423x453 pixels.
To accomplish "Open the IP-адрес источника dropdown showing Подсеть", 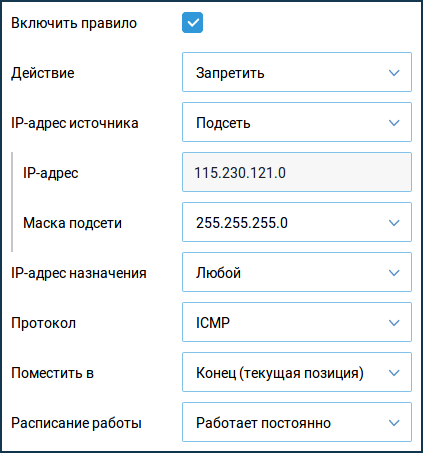I will (297, 122).
